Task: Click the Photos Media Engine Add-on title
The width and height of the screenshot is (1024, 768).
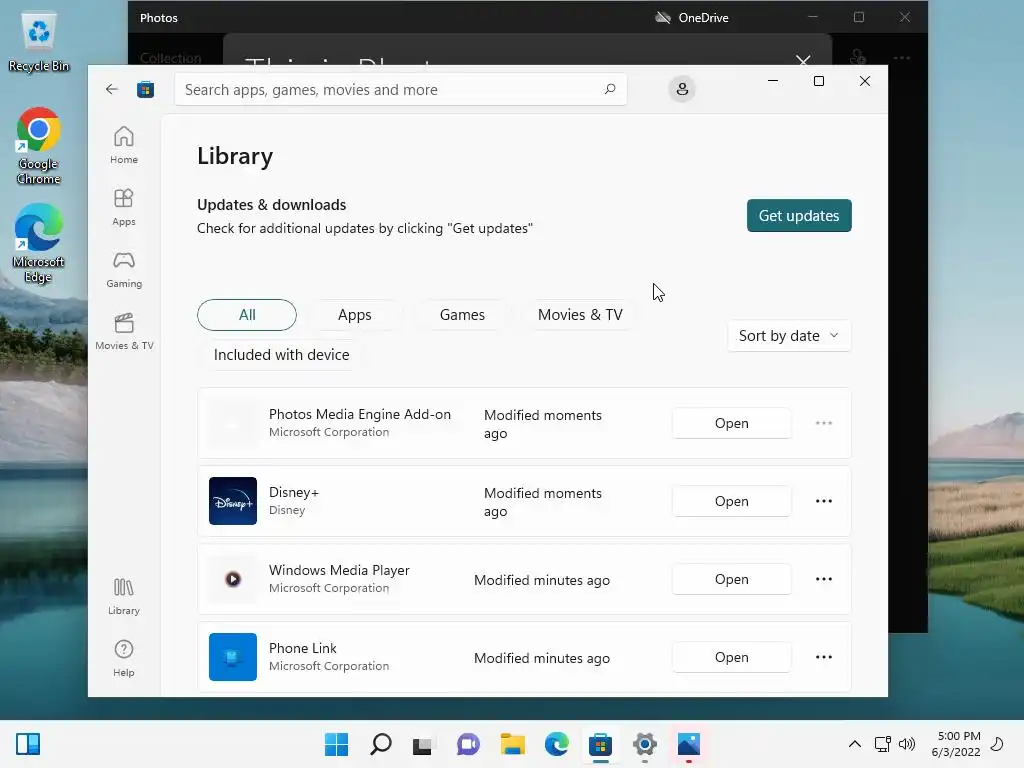Action: (x=360, y=414)
